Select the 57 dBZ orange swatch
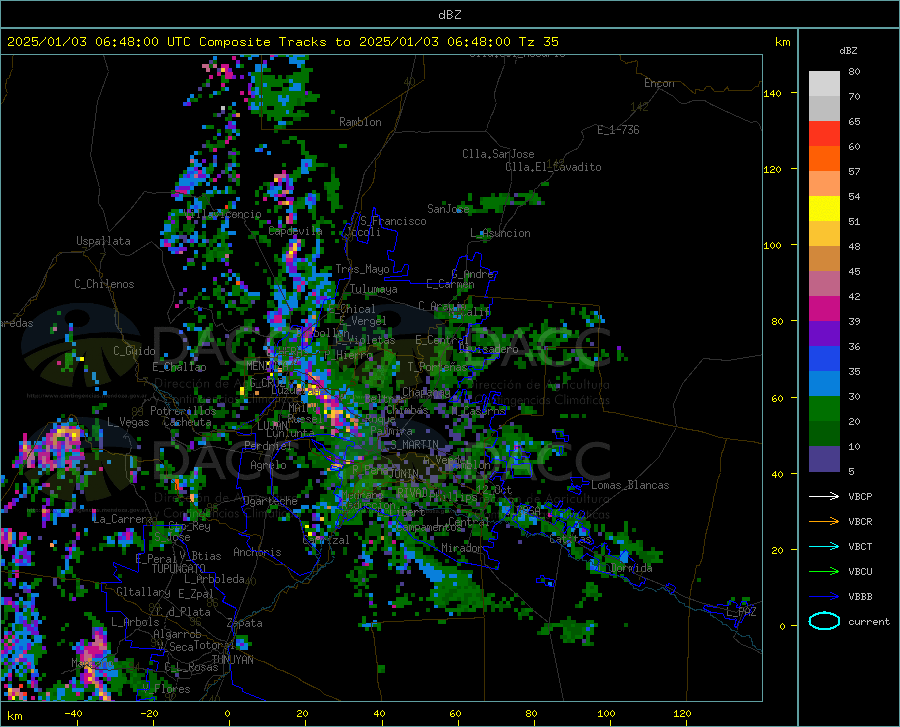 (824, 158)
